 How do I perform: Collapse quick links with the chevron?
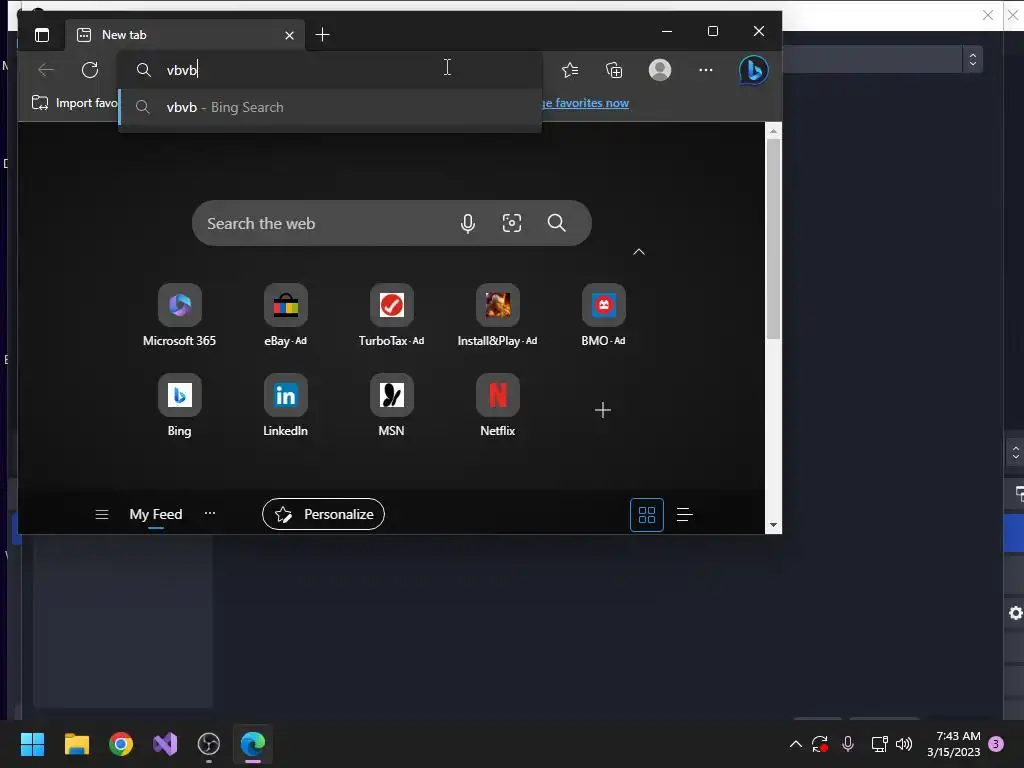(x=639, y=252)
